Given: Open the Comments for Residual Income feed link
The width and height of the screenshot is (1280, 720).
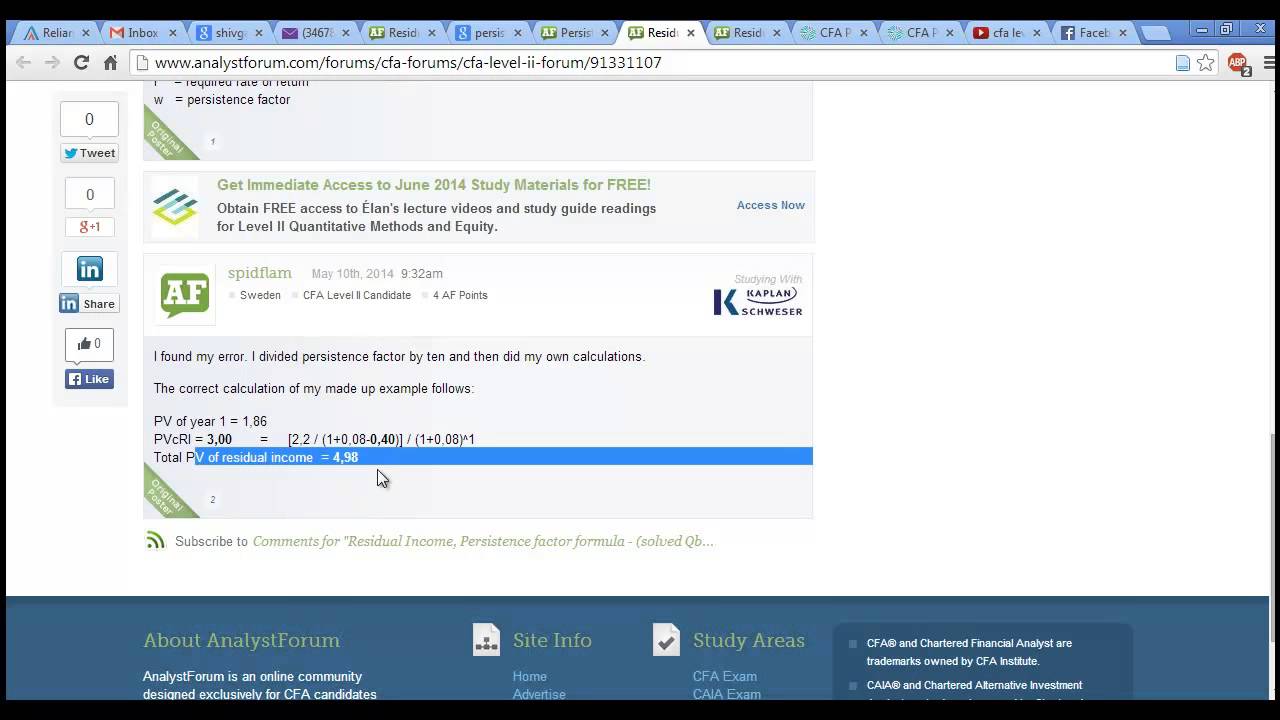Looking at the screenshot, I should [483, 541].
